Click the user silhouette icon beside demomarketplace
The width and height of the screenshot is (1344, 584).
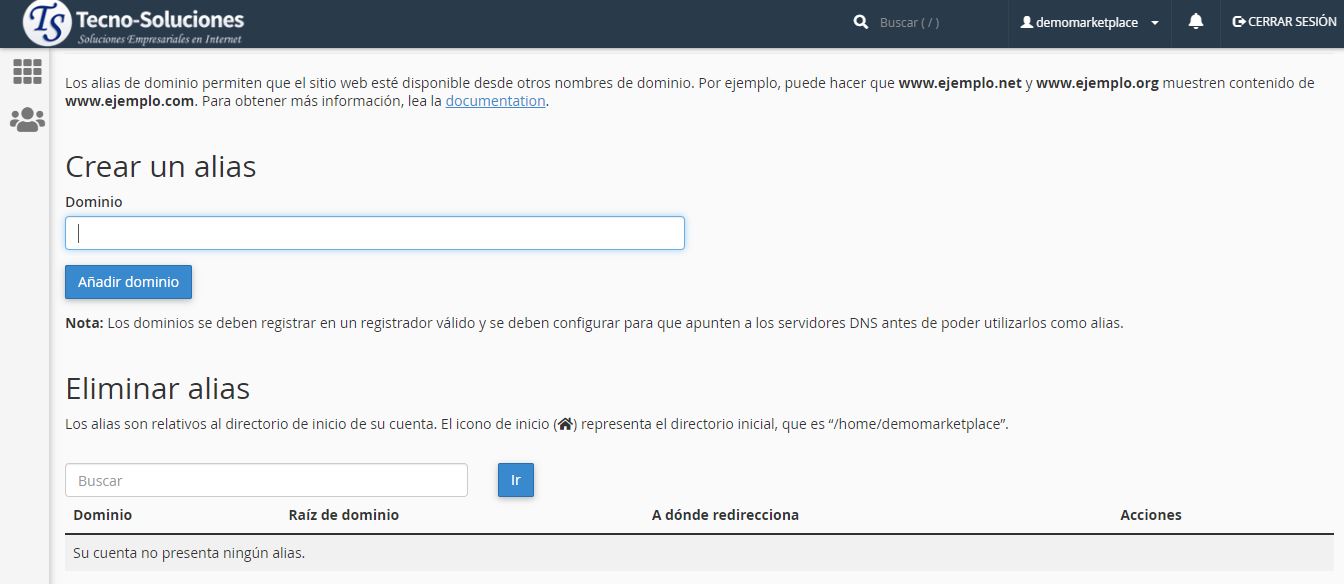1026,22
